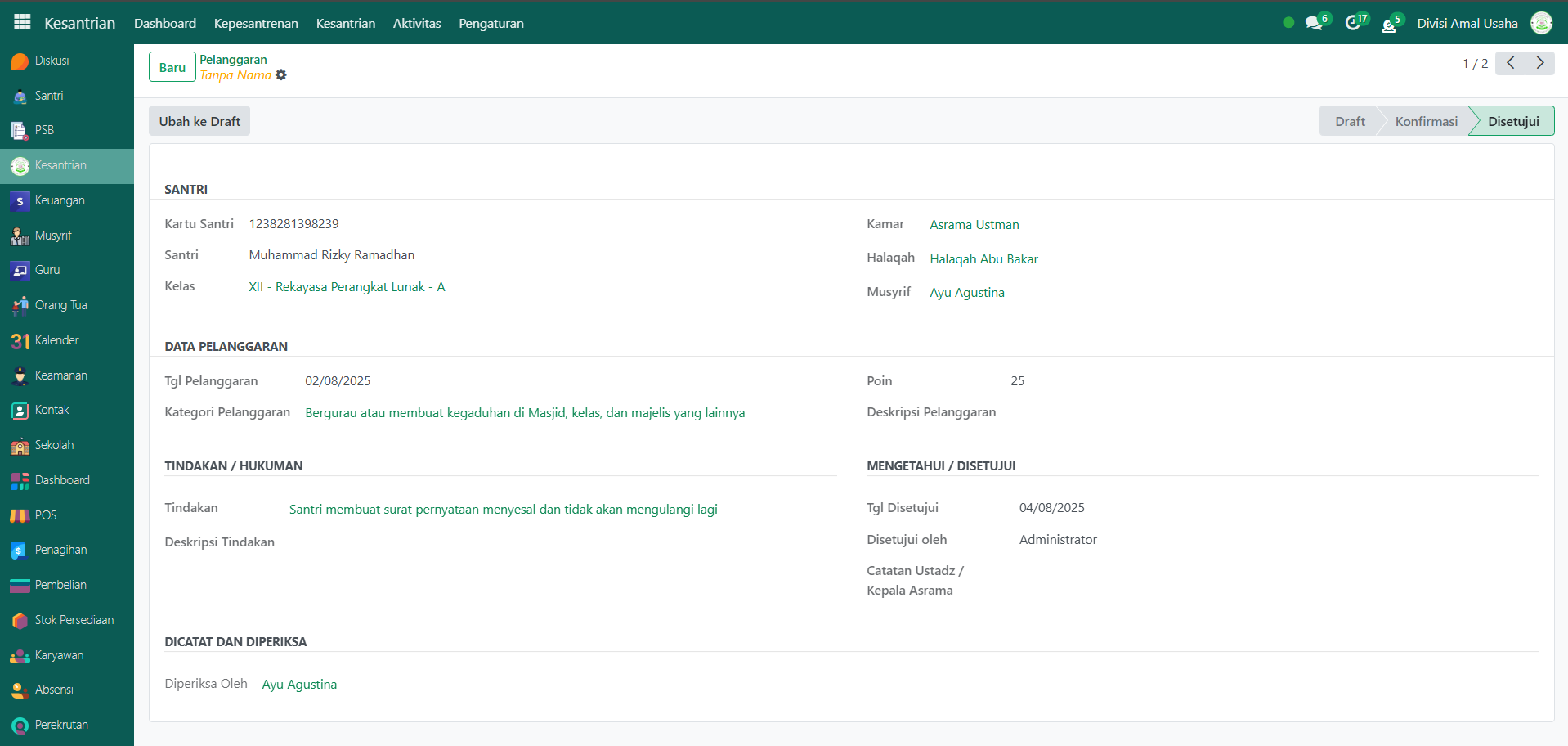Screen dimensions: 1568x746
Task: Expand the Aktivitas menu
Action: tap(416, 23)
